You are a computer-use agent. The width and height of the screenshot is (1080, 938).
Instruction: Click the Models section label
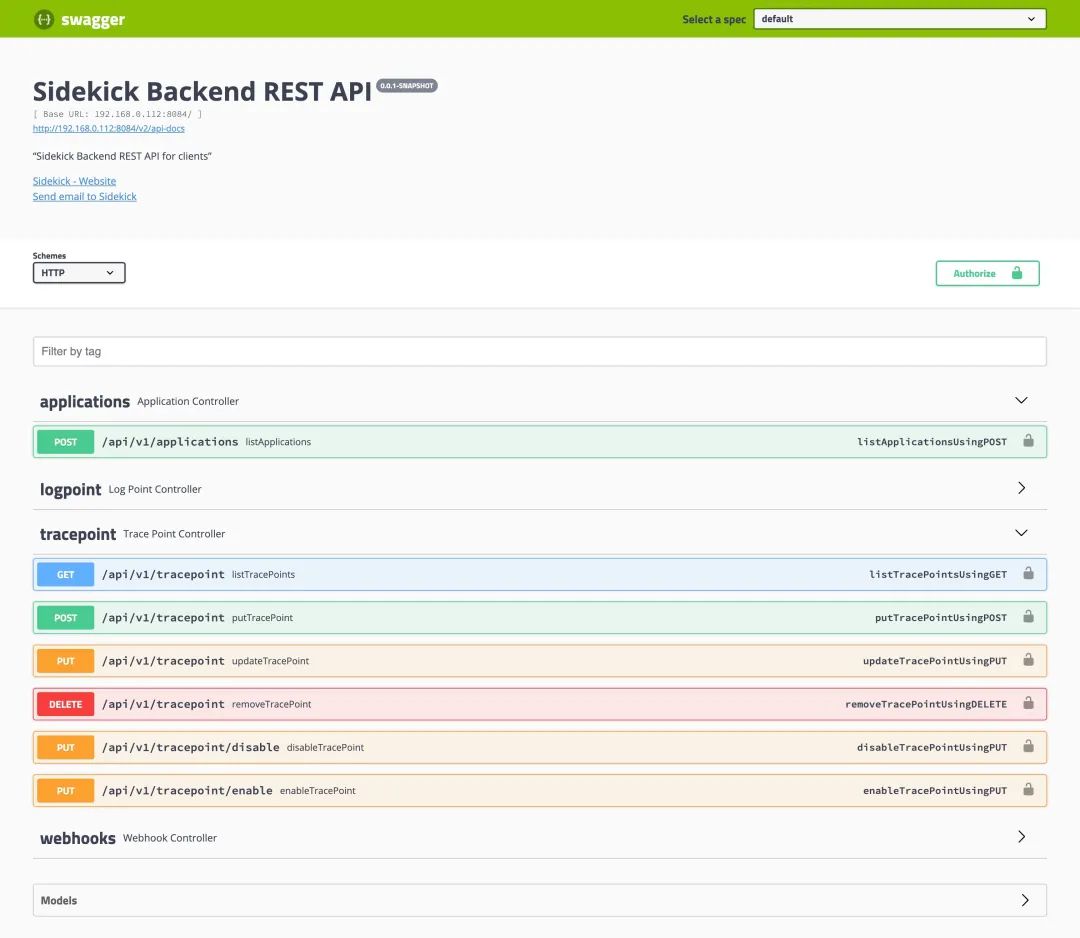coord(59,900)
